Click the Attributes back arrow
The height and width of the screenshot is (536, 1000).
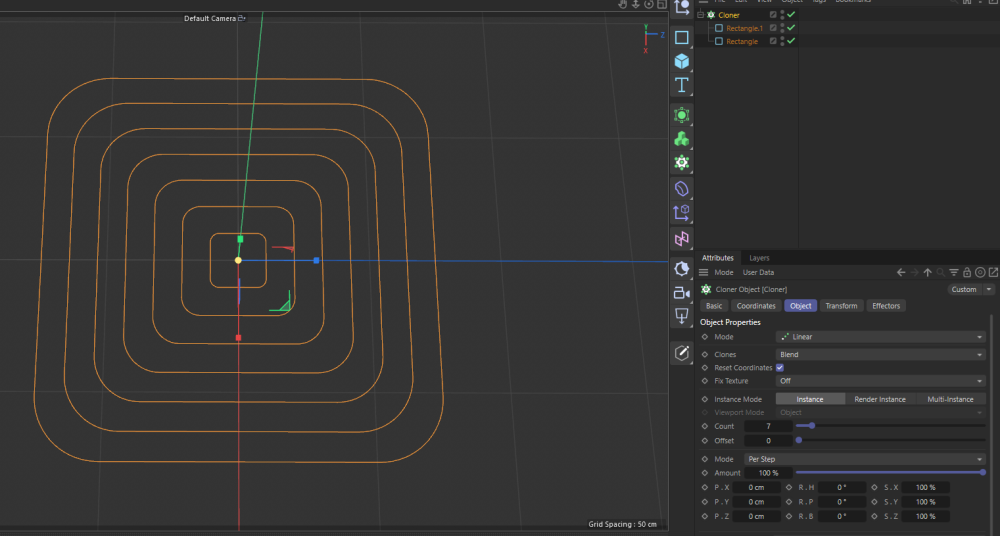tap(901, 272)
